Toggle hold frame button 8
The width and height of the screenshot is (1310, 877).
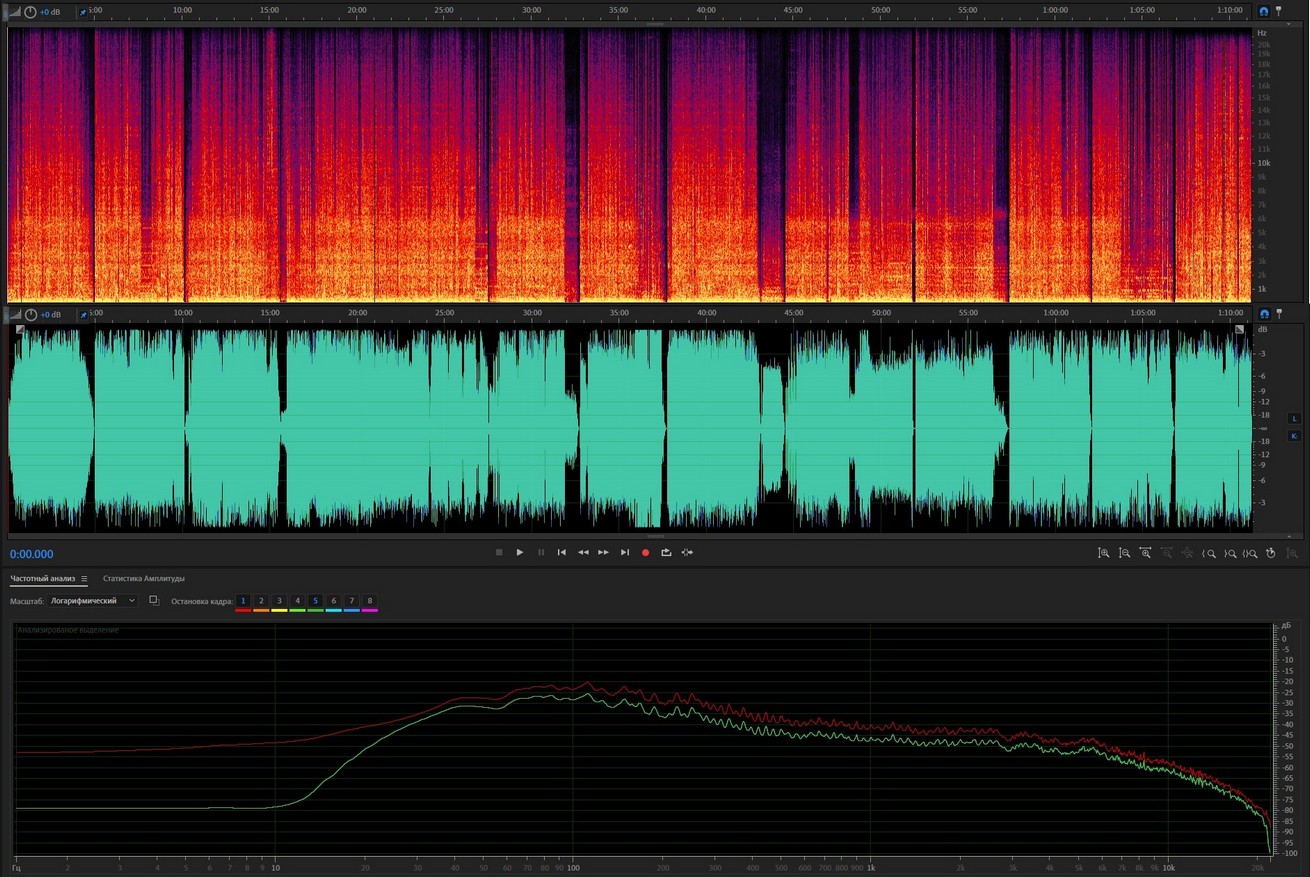(x=369, y=601)
